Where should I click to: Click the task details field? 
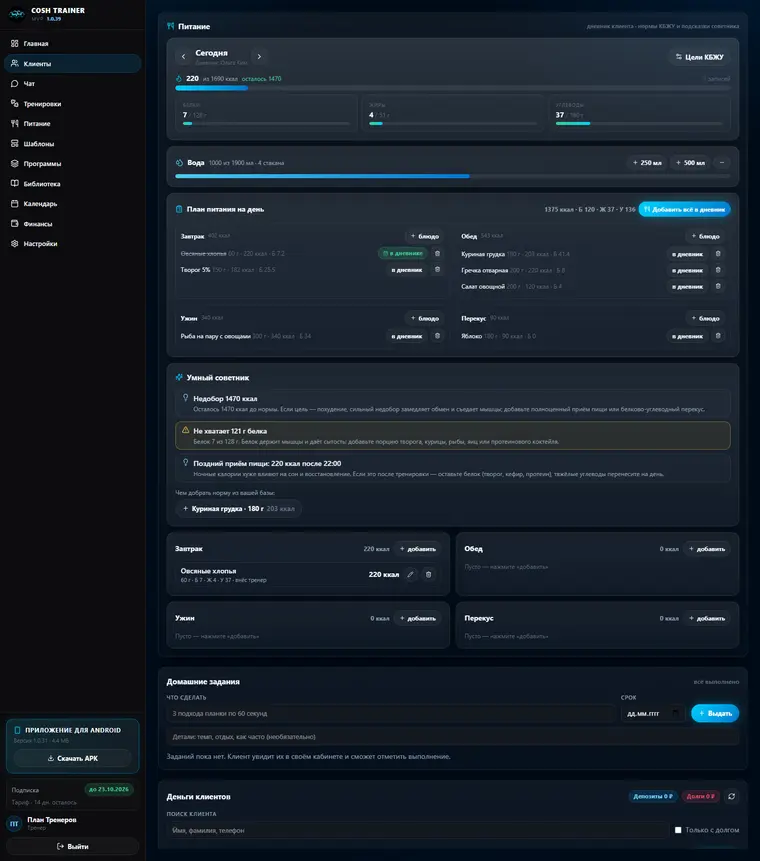tap(452, 737)
